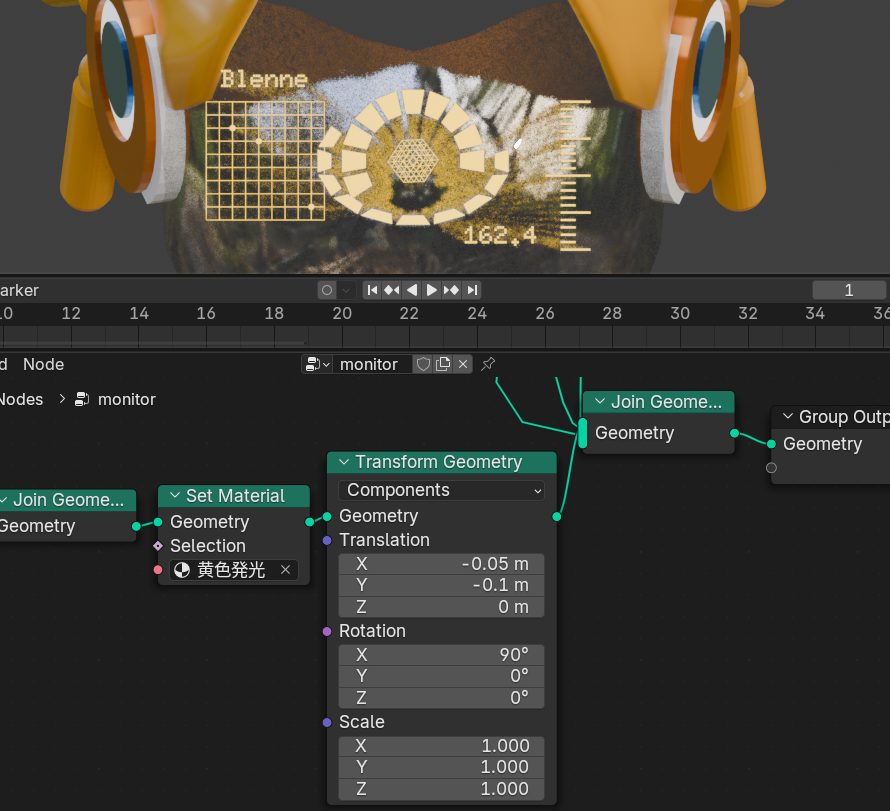Toggle fake user shield for monitor node group
Screen dimensions: 890x811
click(x=423, y=364)
